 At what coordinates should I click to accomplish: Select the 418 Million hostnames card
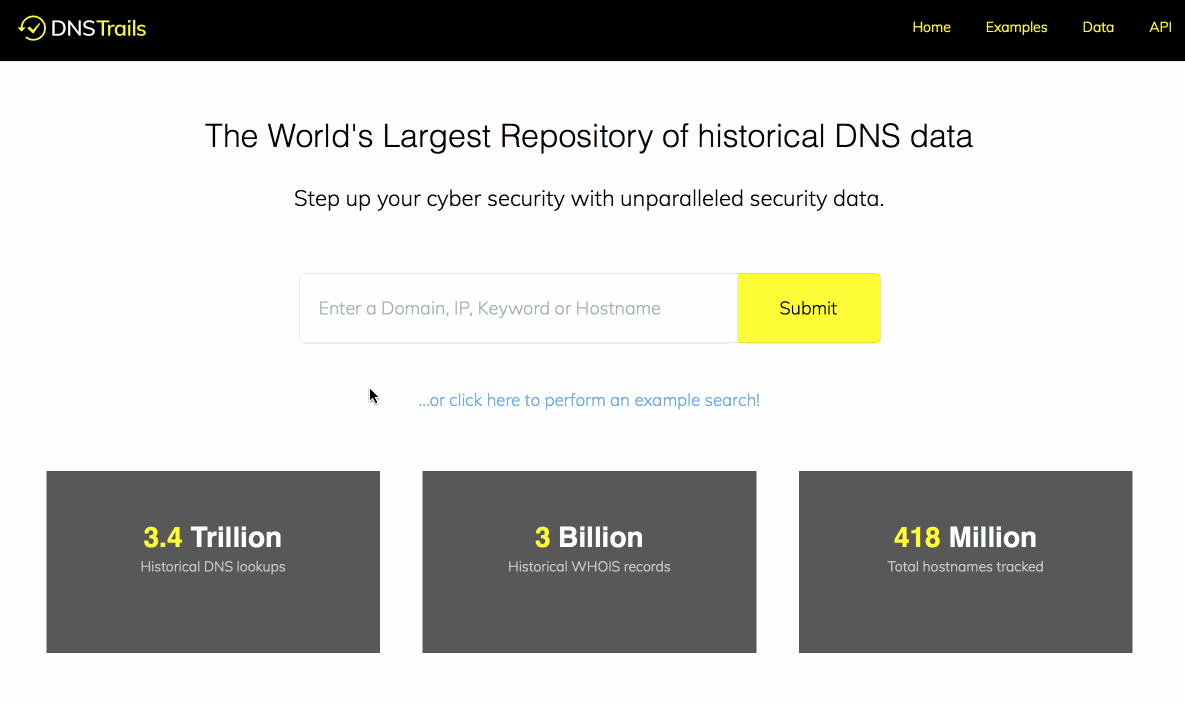pos(965,562)
